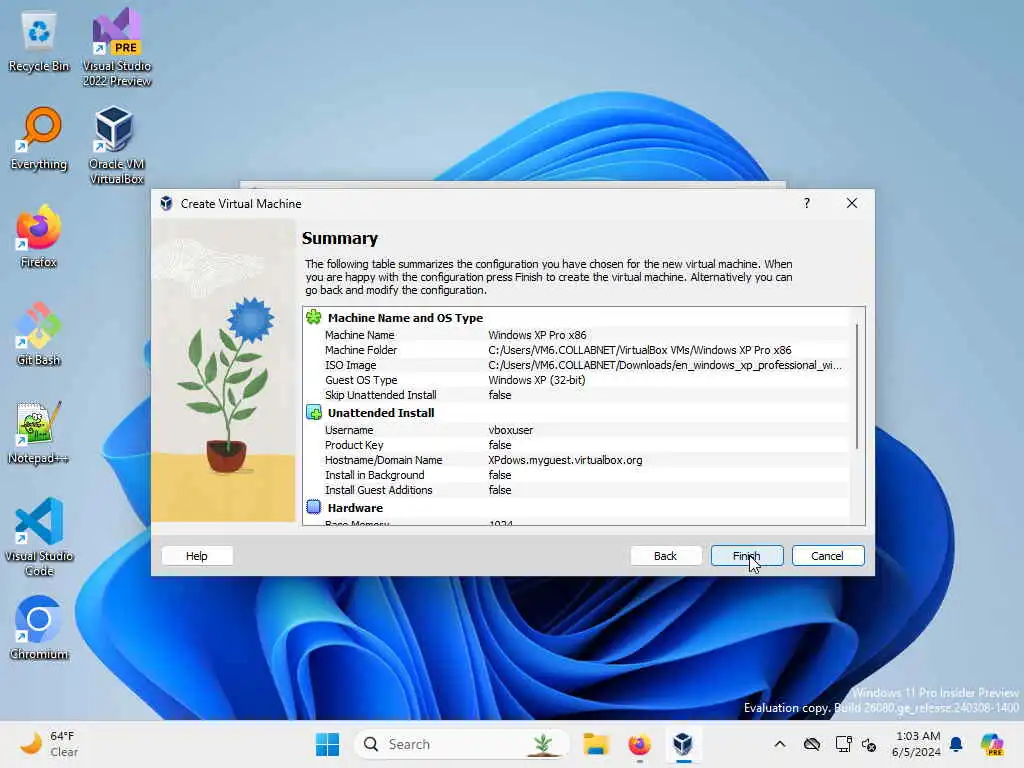The height and width of the screenshot is (768, 1024).
Task: Select the Unattended Install header
Action: pyautogui.click(x=381, y=413)
